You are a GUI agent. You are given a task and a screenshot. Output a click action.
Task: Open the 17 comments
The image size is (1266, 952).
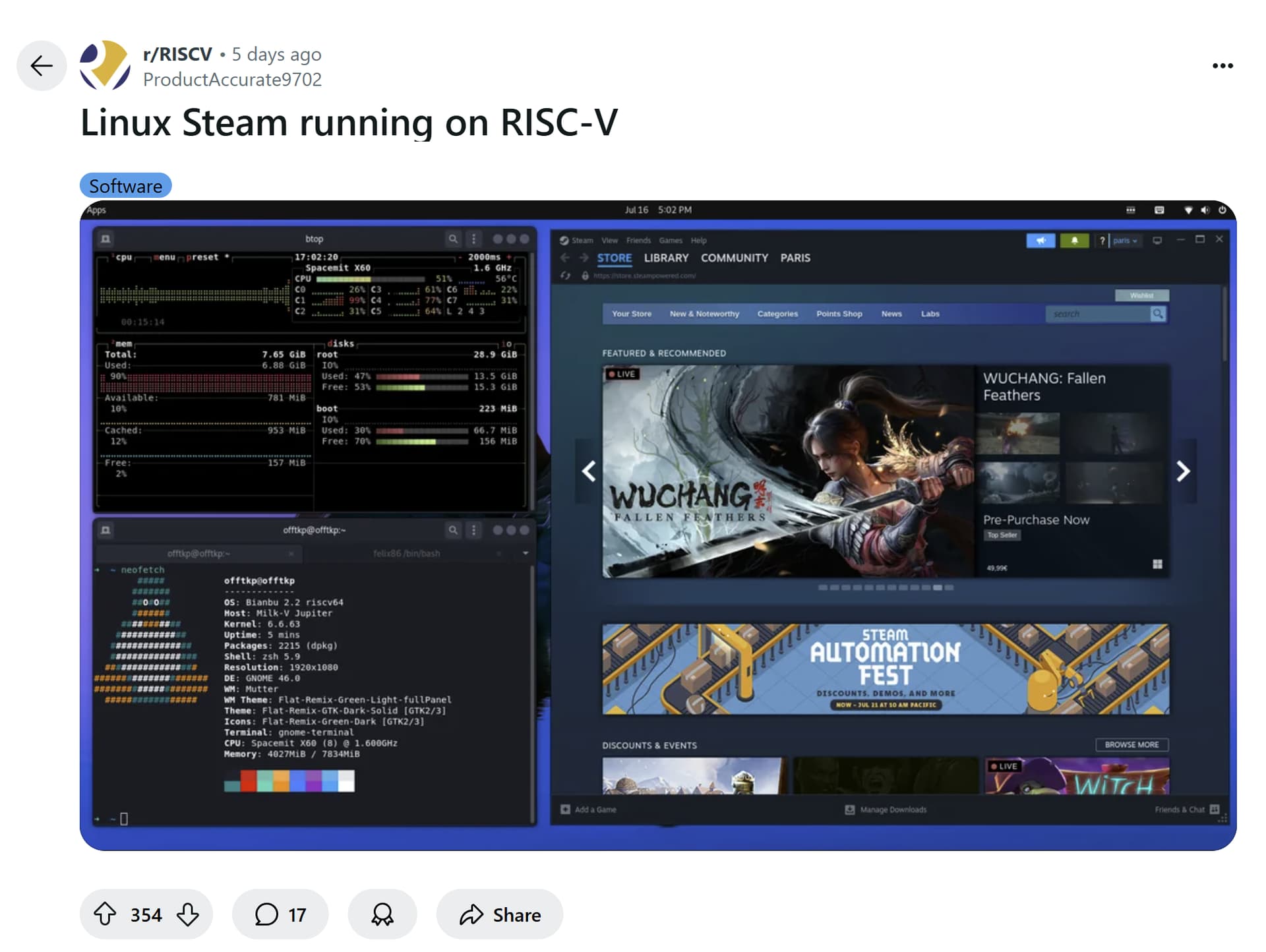click(x=280, y=914)
